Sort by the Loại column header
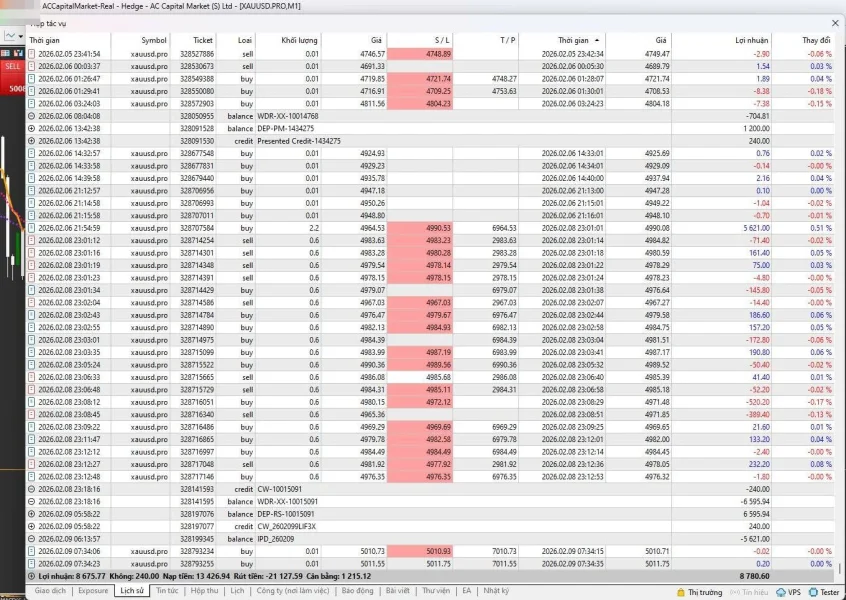Viewport: 846px width, 600px height. pyautogui.click(x=235, y=40)
